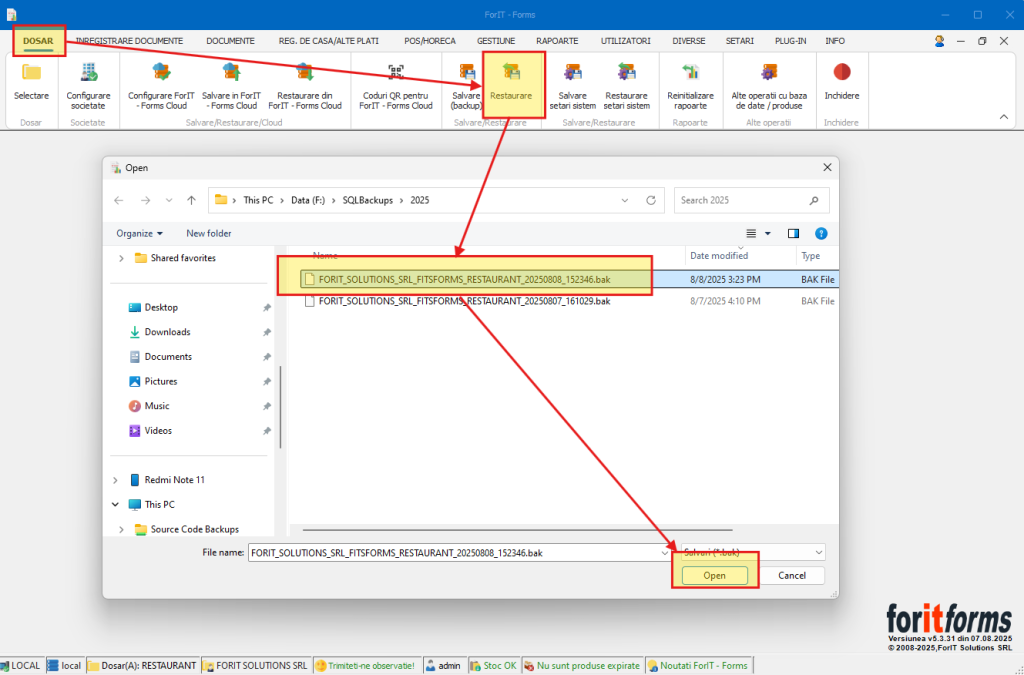Open recent locations dropdown

pyautogui.click(x=169, y=200)
